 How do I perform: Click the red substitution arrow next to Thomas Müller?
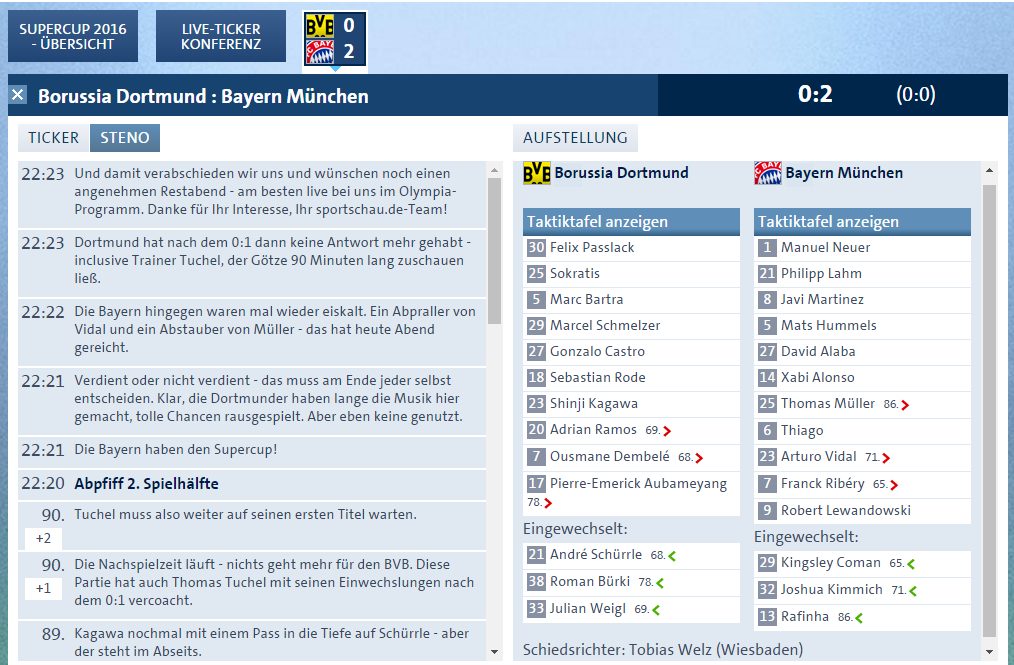(x=905, y=405)
